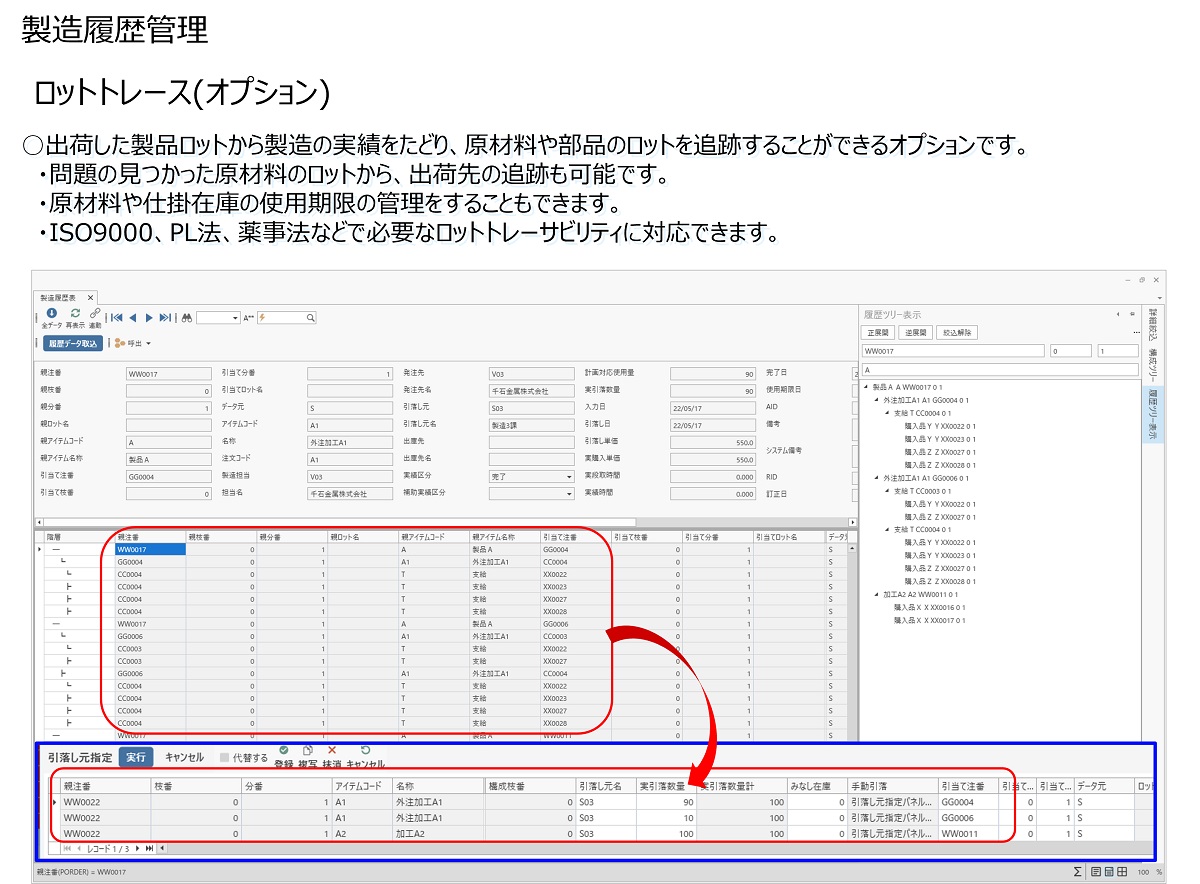Viewport: 1200px width, 884px height.
Task: Jump to first record in top toolbar
Action: [117, 318]
